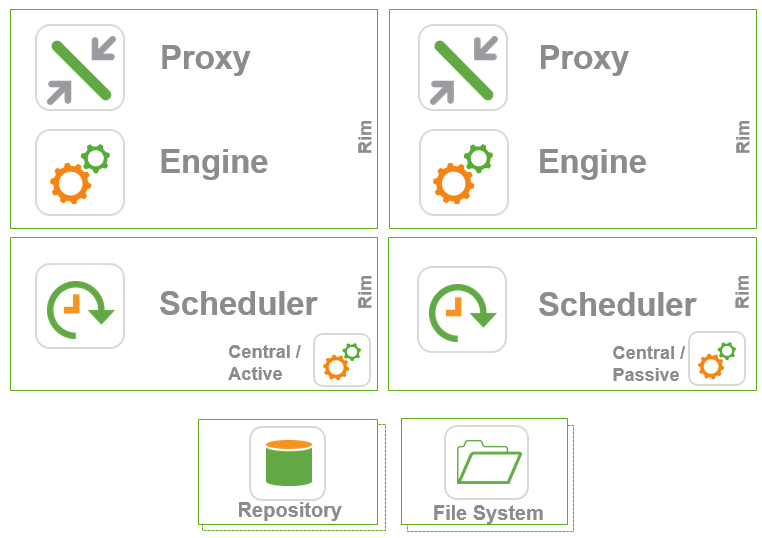Click the Engine label above the Active scheduler
This screenshot has width=762, height=538.
[x=214, y=161]
